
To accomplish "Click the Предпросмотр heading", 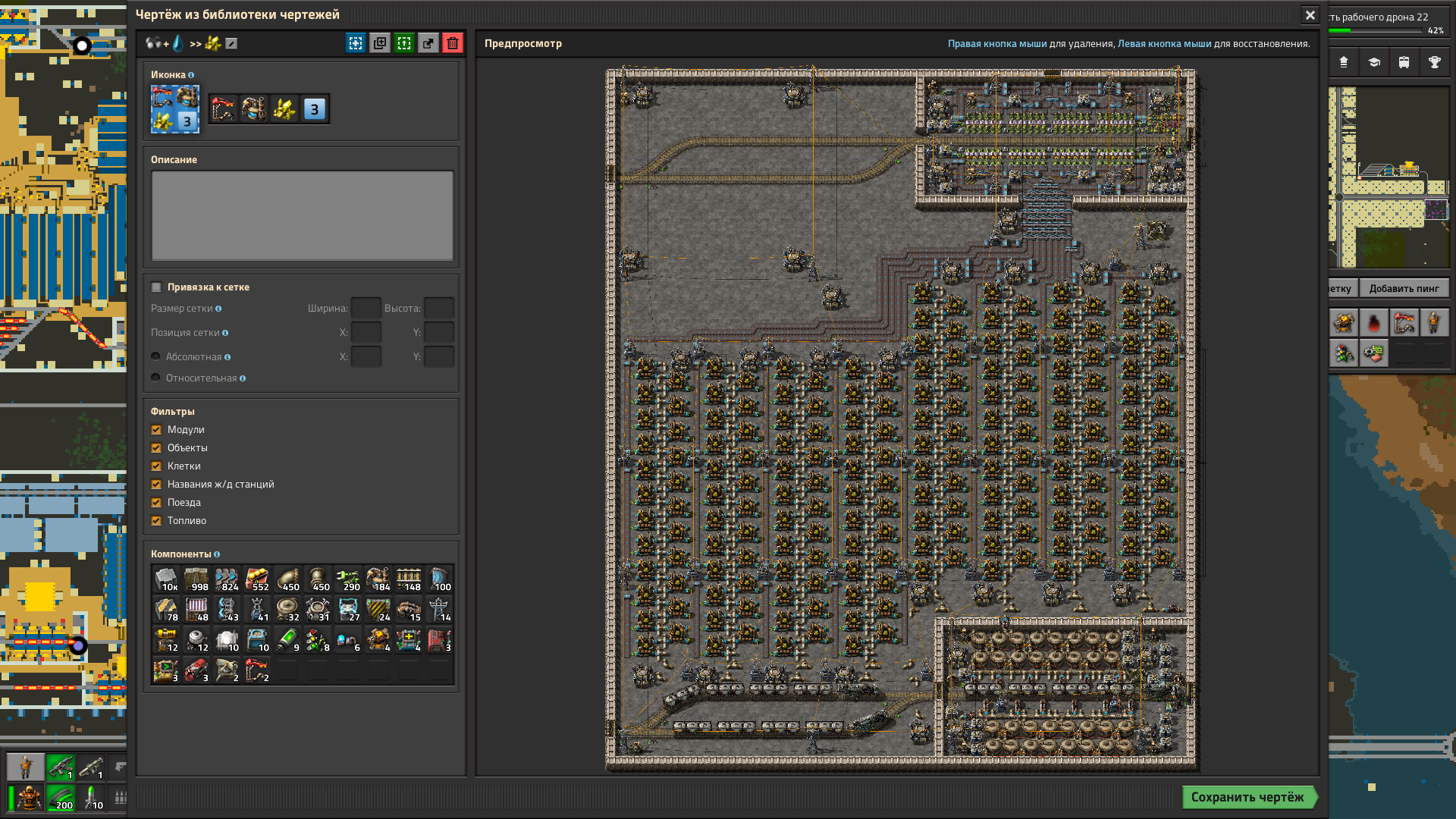I will 523,44.
